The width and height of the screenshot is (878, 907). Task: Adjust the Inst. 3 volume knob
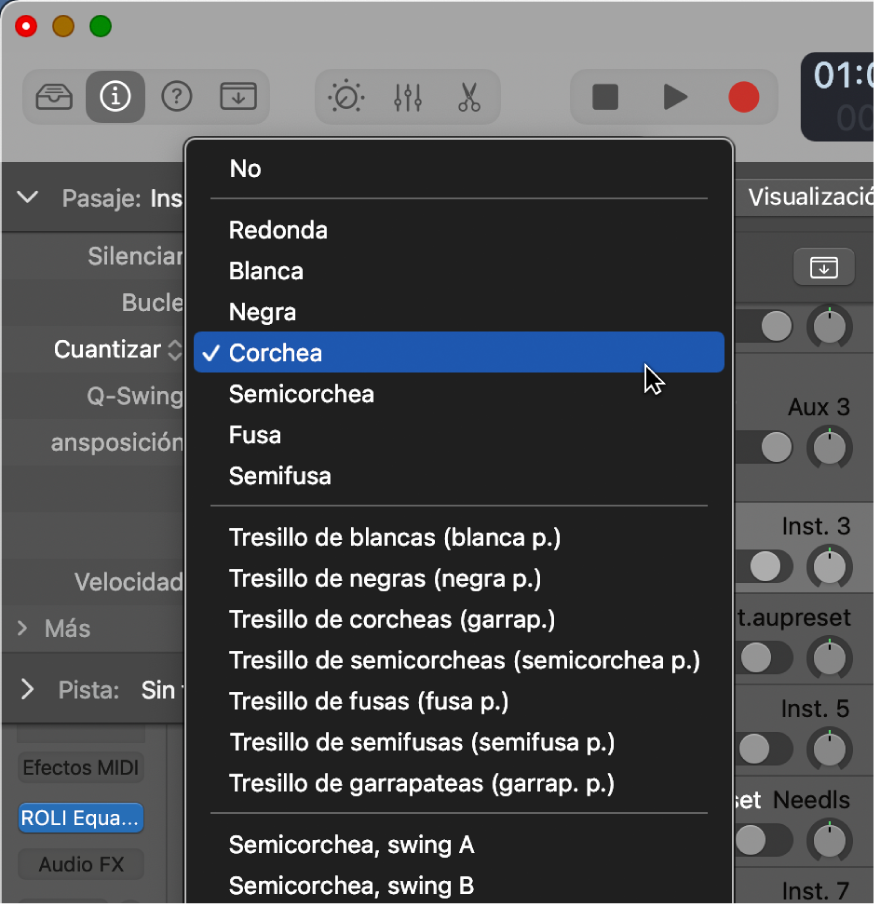coord(829,566)
